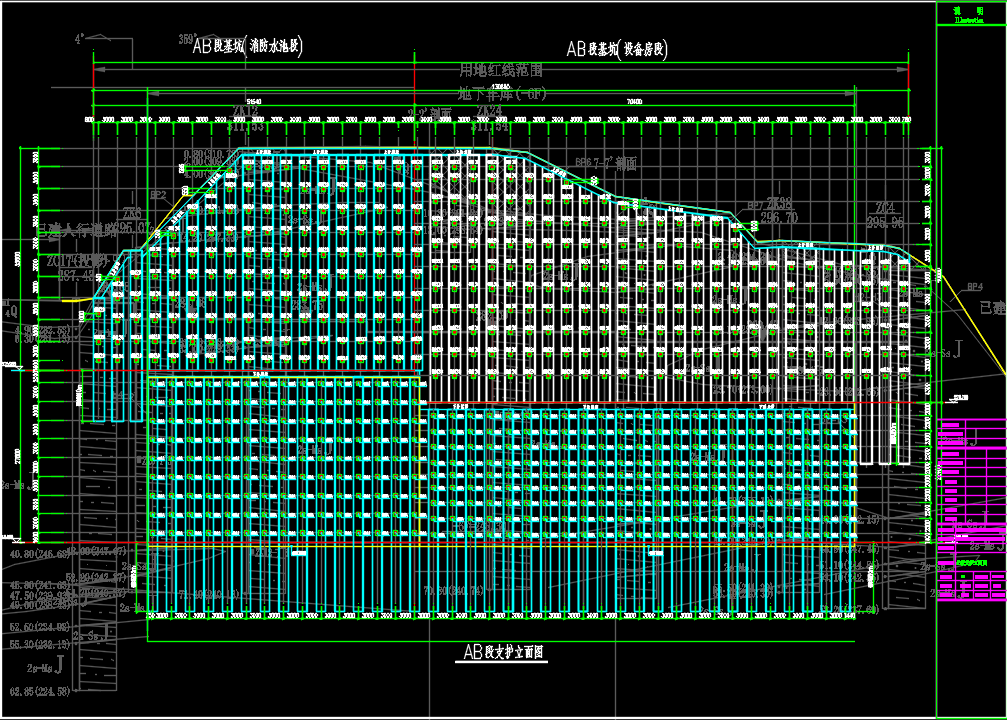Image resolution: width=1007 pixels, height=720 pixels.
Task: Click the '4°' bearing annotation
Action: point(79,39)
